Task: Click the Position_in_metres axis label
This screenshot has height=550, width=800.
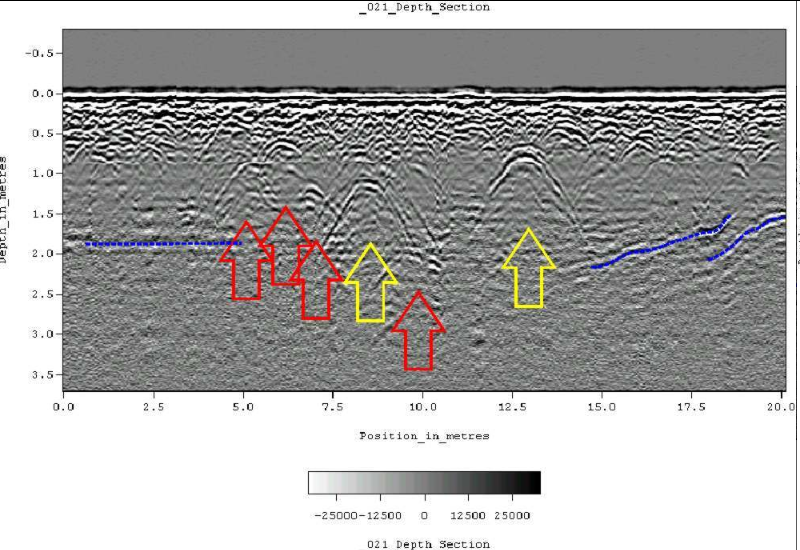Action: click(424, 436)
